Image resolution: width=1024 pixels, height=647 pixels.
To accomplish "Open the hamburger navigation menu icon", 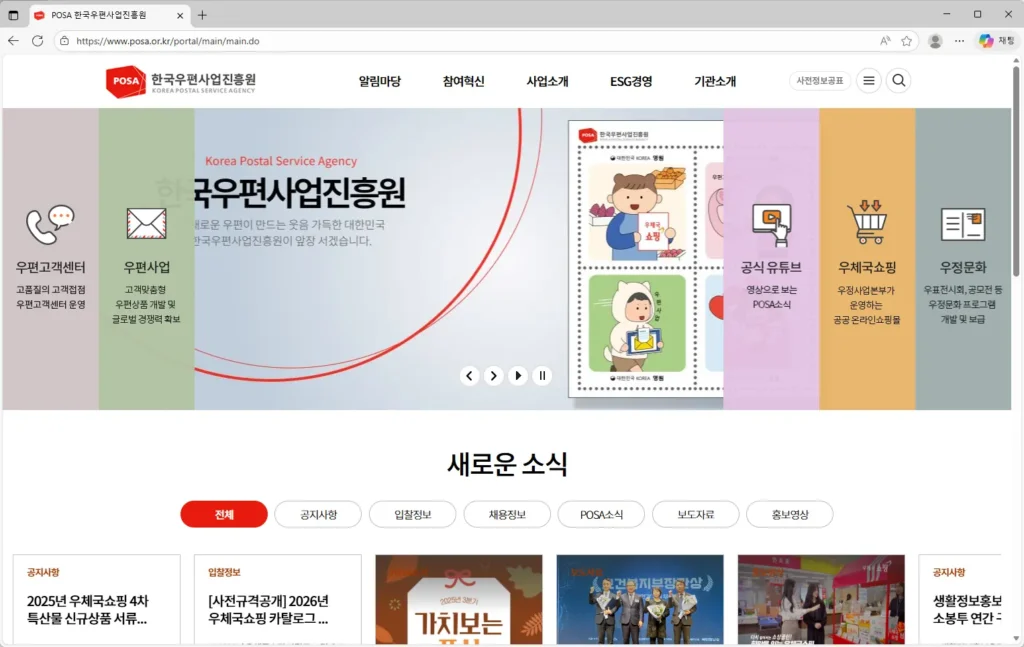I will coord(868,80).
